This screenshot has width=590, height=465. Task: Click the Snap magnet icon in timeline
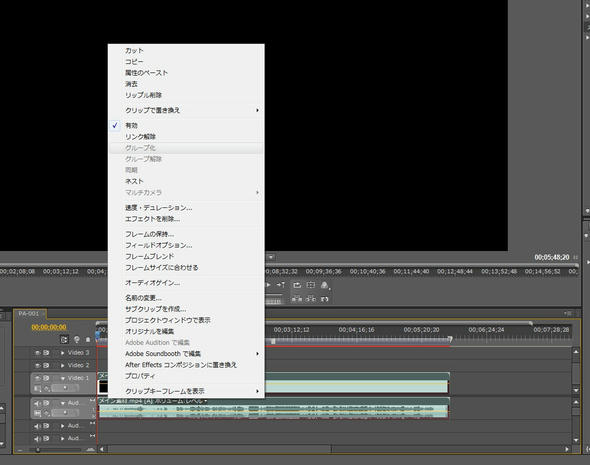click(64, 340)
